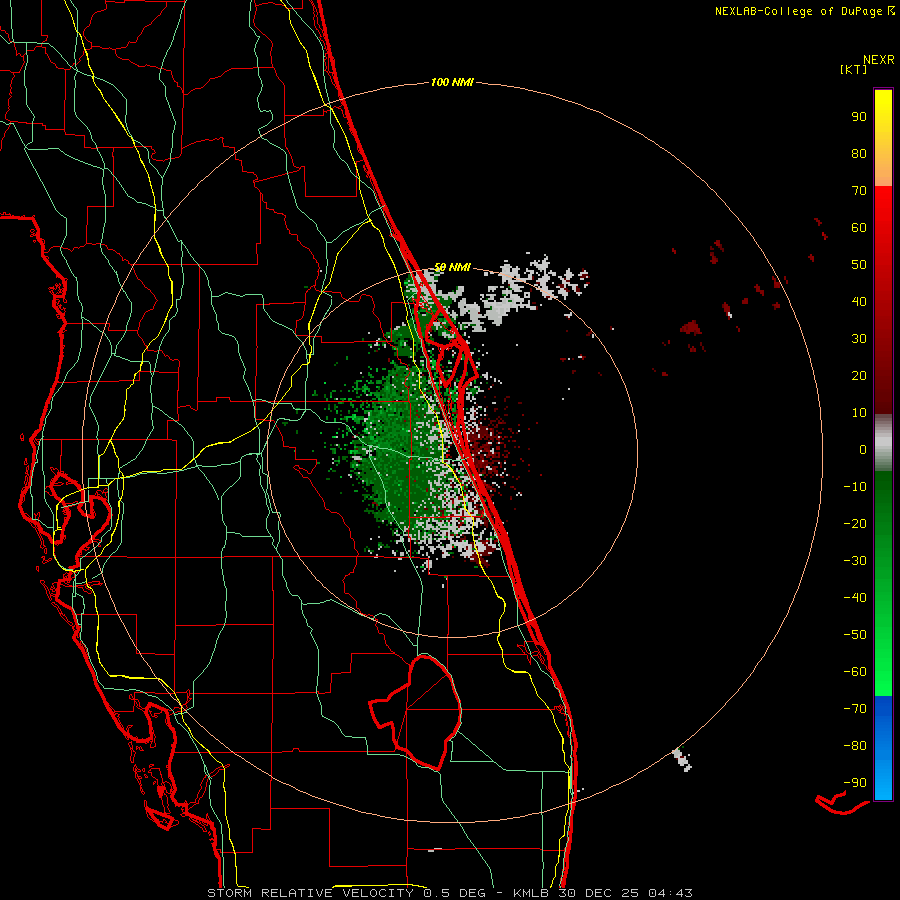This screenshot has width=900, height=900.
Task: Click the KT units label above color scale
Action: coord(854,69)
